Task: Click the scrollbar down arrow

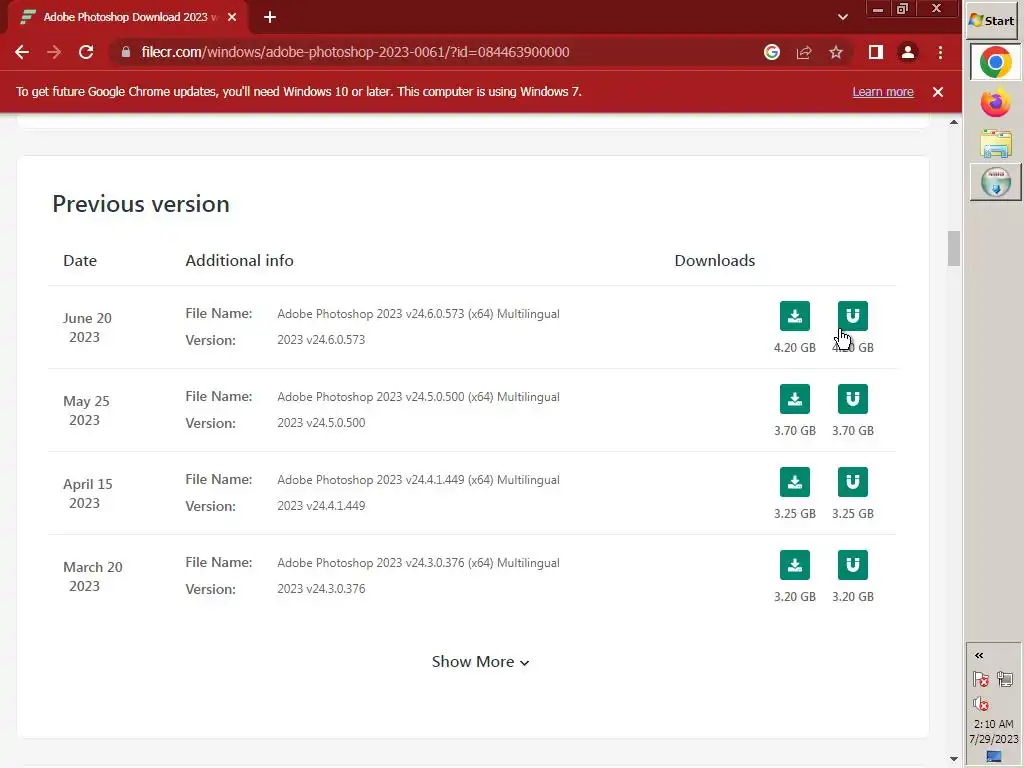Action: (953, 759)
